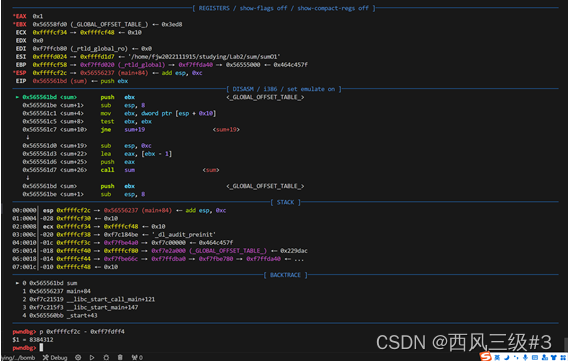This screenshot has width=568, height=362.
Task: Click the <sum+10> jne instruction line
Action: [x=131, y=129]
